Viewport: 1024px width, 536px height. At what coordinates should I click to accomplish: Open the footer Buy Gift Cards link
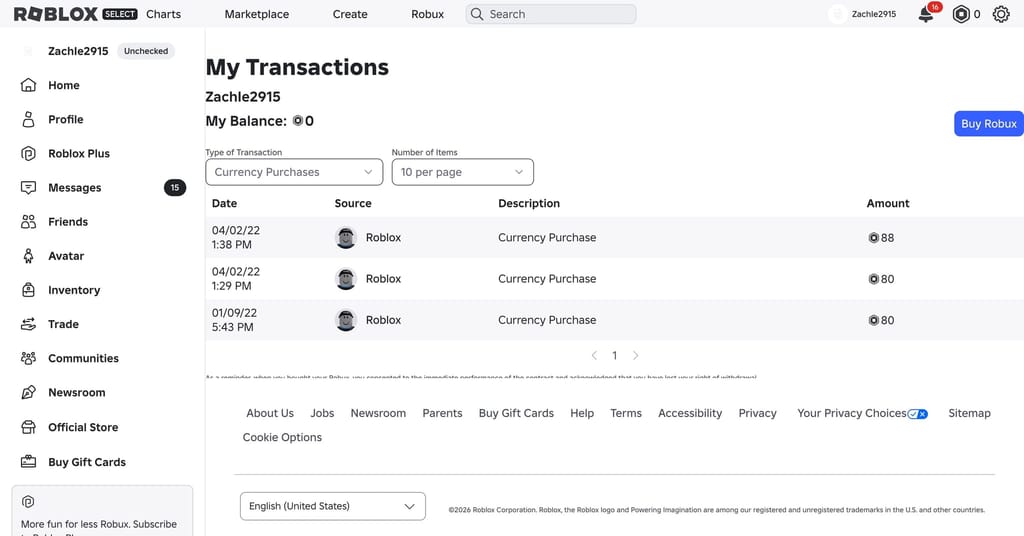pyautogui.click(x=516, y=413)
